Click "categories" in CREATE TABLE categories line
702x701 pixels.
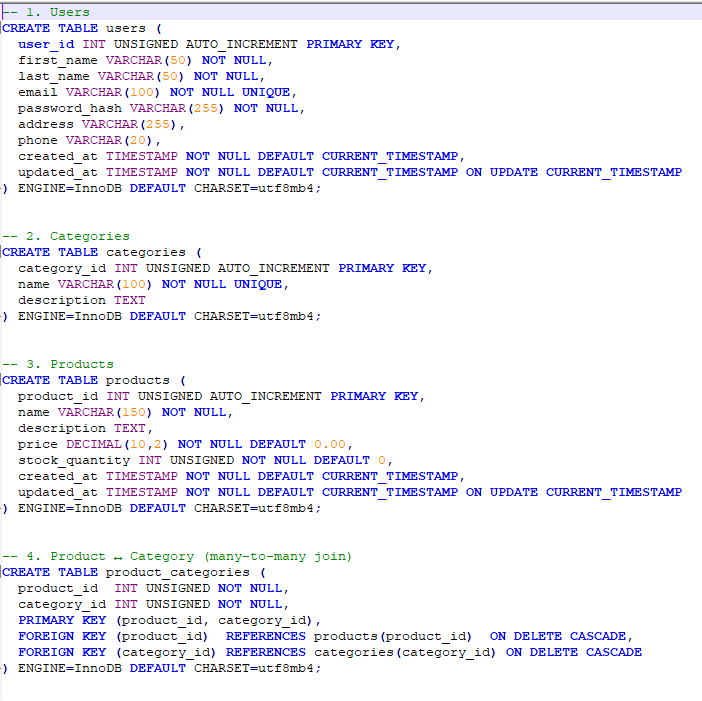[146, 252]
